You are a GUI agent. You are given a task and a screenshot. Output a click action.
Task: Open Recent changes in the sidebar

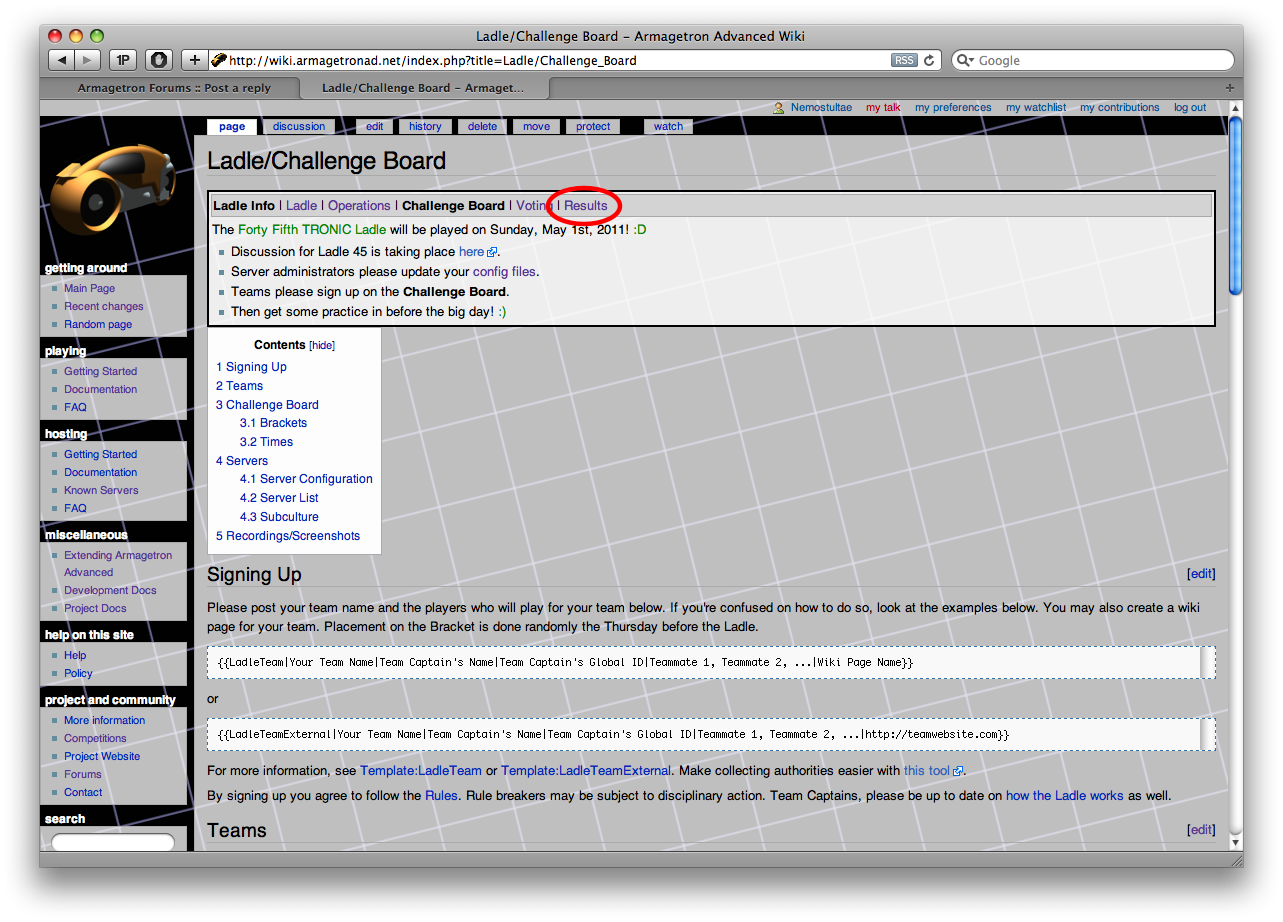(x=104, y=306)
